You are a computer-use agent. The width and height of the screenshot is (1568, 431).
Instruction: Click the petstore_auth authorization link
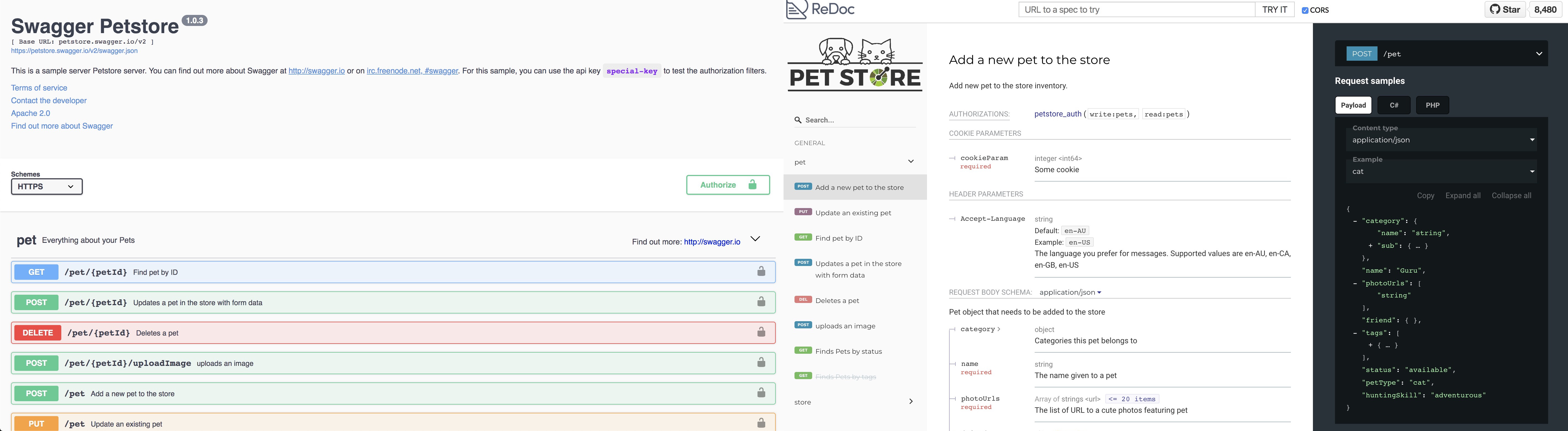(1058, 114)
